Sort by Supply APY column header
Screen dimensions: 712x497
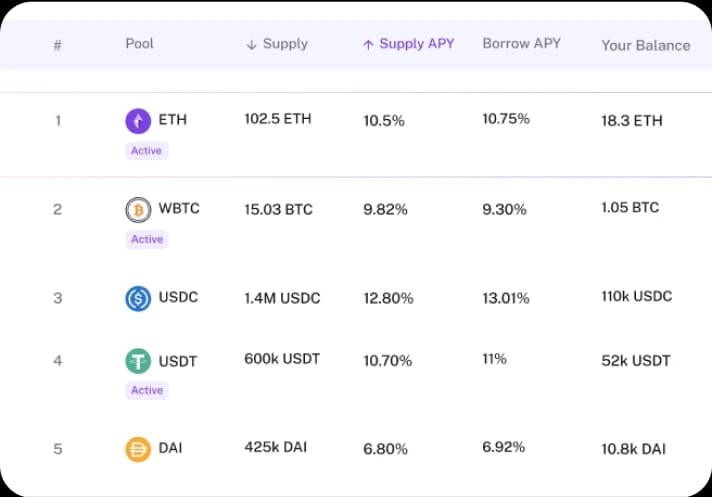416,44
